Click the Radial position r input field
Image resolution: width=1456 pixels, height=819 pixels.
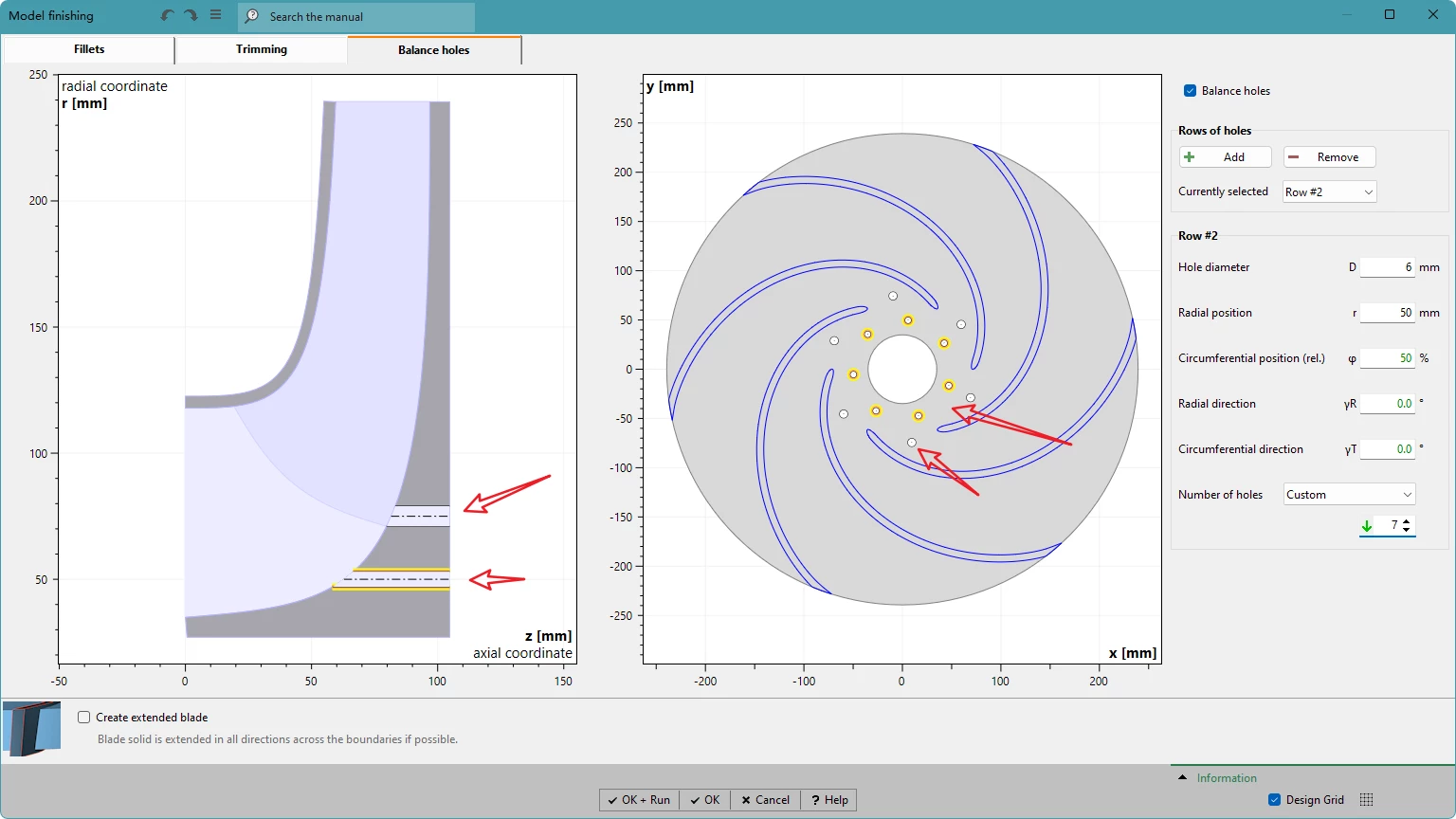click(x=1388, y=313)
